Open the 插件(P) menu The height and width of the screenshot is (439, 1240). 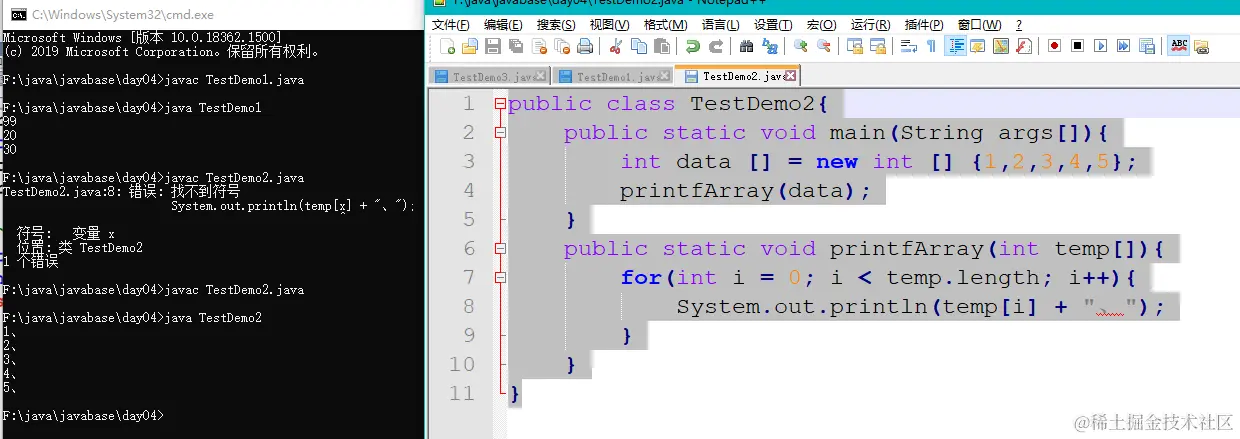click(x=923, y=25)
